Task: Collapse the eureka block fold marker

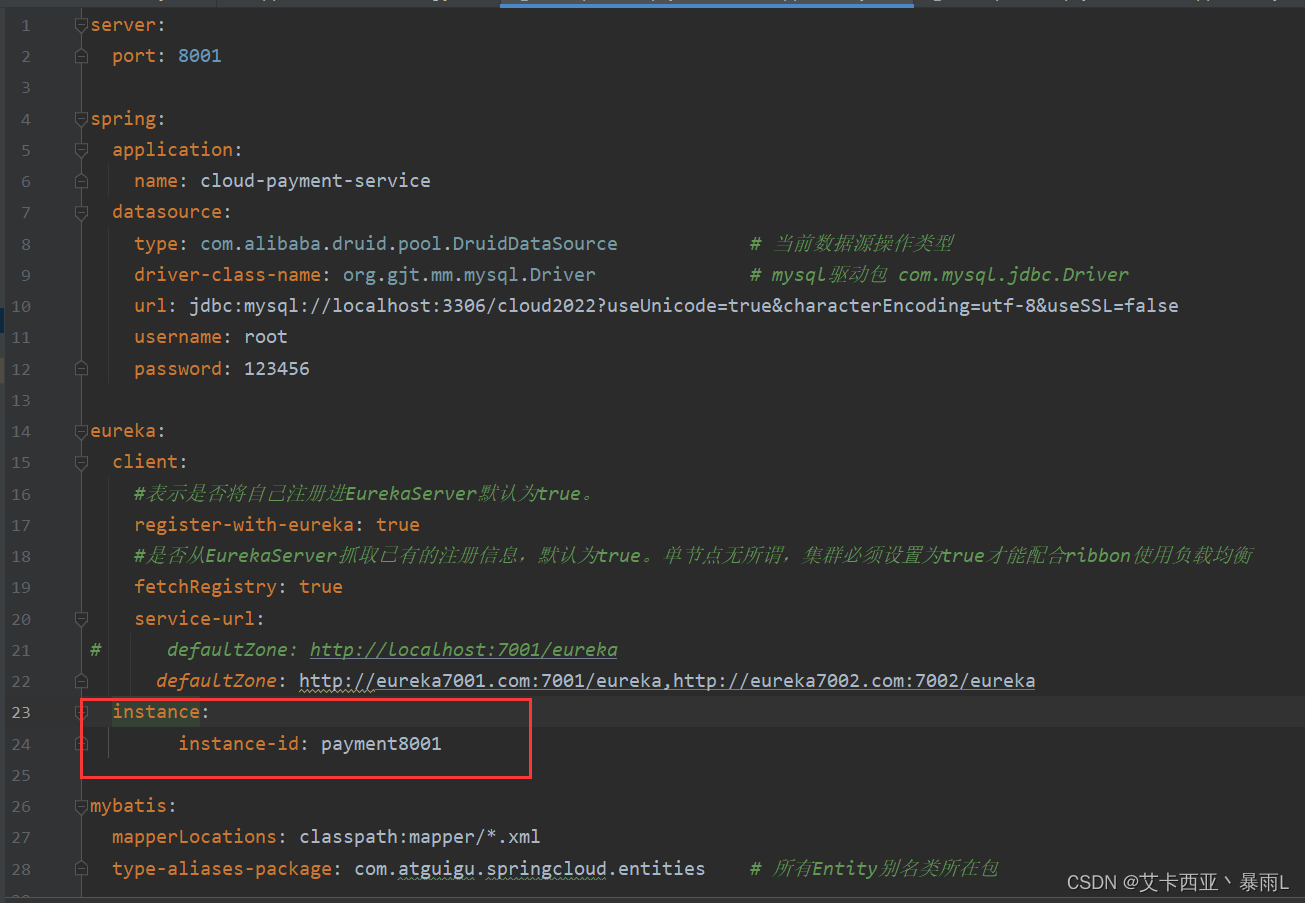Action: tap(82, 431)
